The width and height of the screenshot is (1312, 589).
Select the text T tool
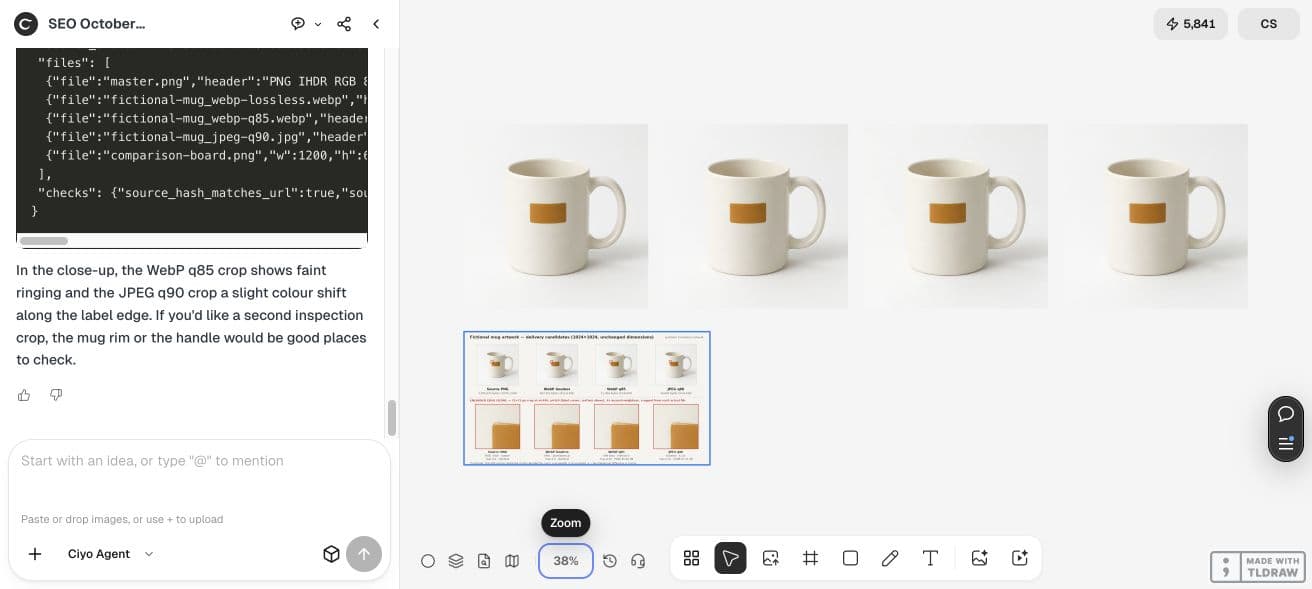coord(930,558)
